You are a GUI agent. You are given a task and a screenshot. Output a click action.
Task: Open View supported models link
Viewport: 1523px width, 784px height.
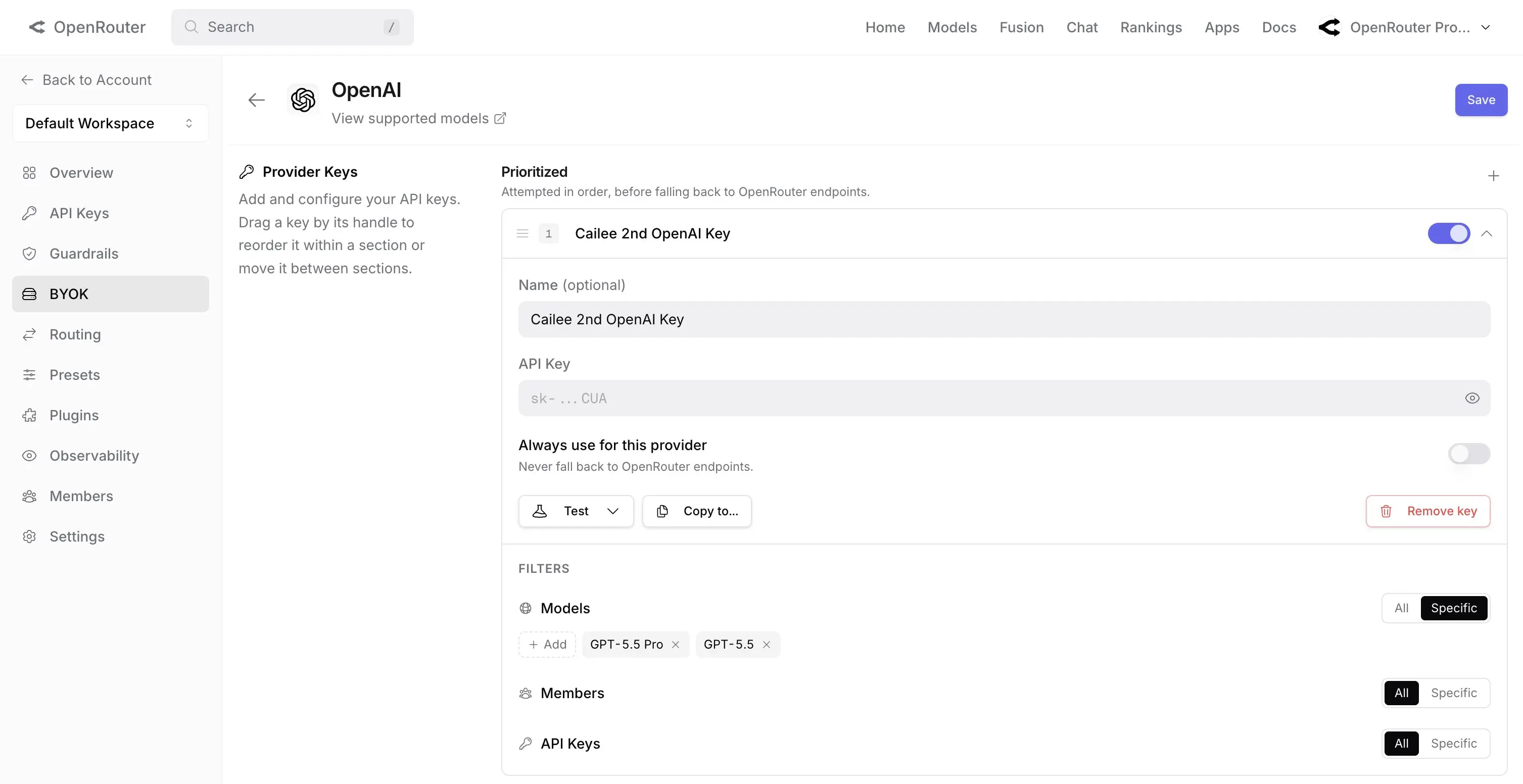tap(410, 118)
